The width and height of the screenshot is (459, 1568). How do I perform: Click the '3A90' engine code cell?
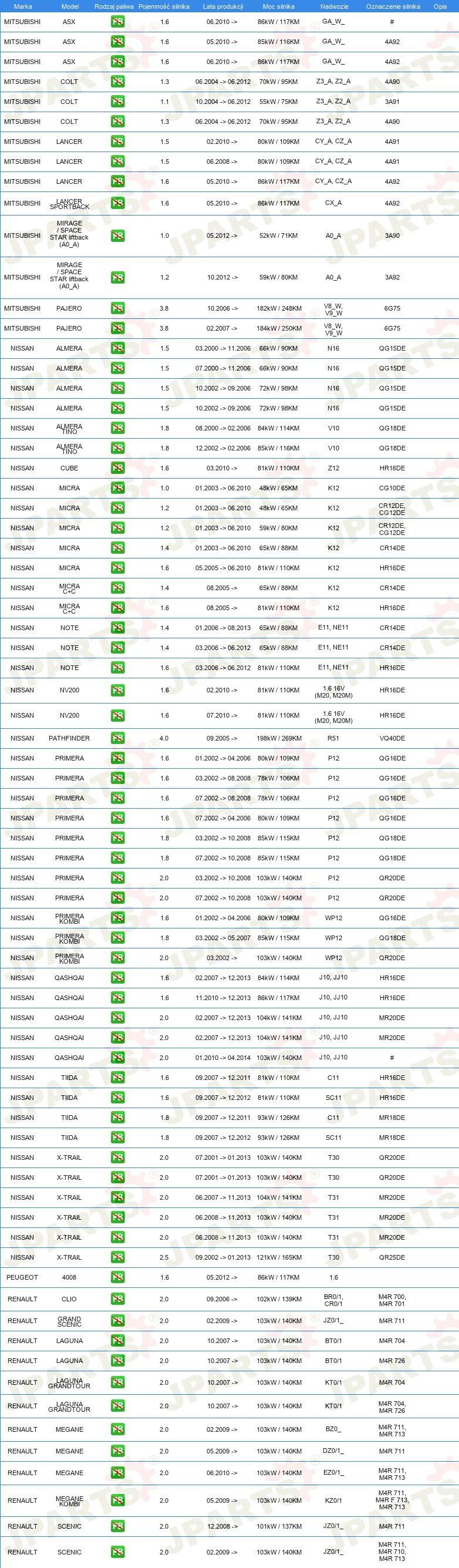pos(392,235)
